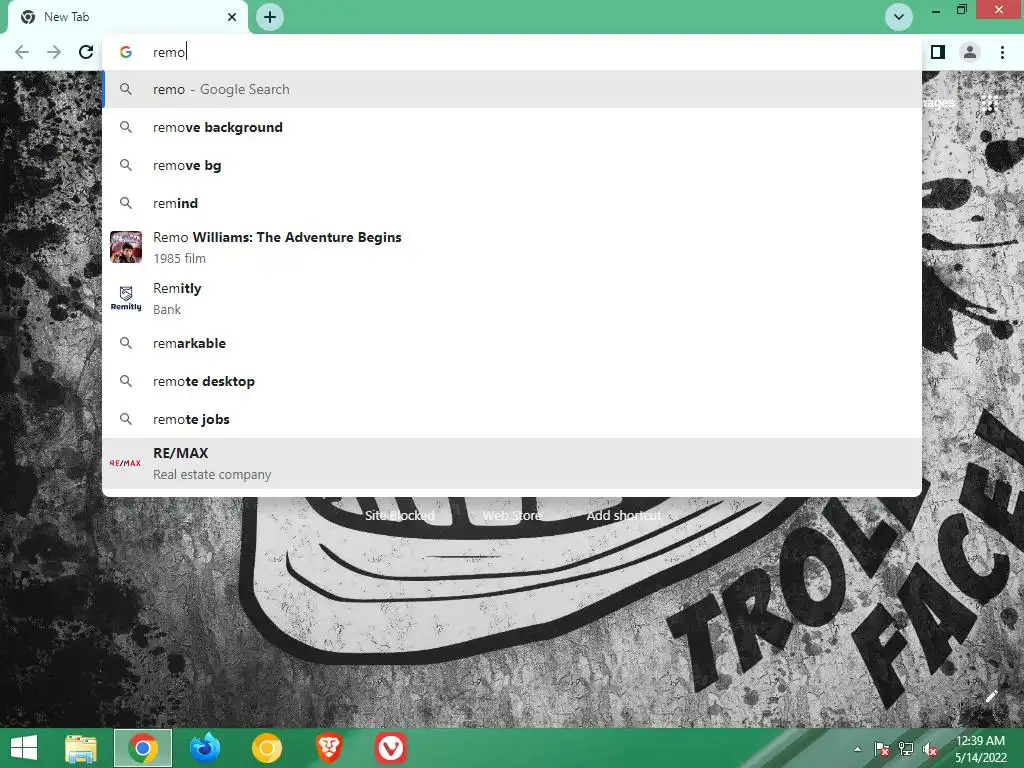Launch Firefox from the taskbar

[204, 748]
